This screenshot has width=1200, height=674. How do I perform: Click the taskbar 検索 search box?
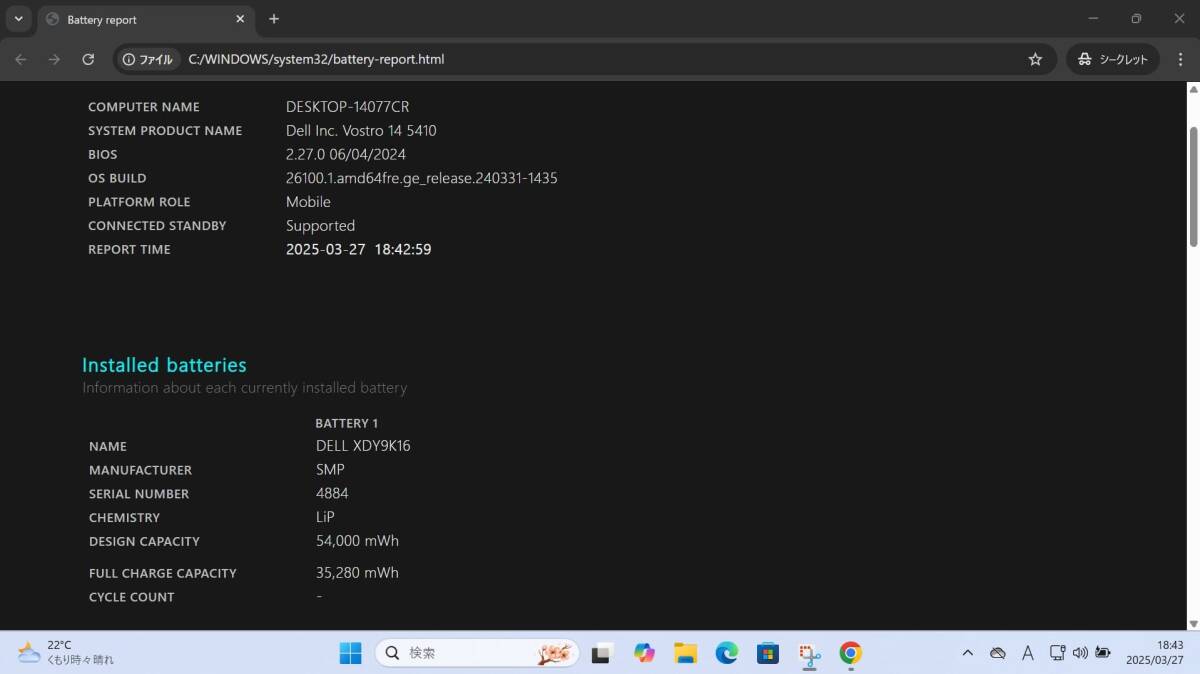(477, 653)
